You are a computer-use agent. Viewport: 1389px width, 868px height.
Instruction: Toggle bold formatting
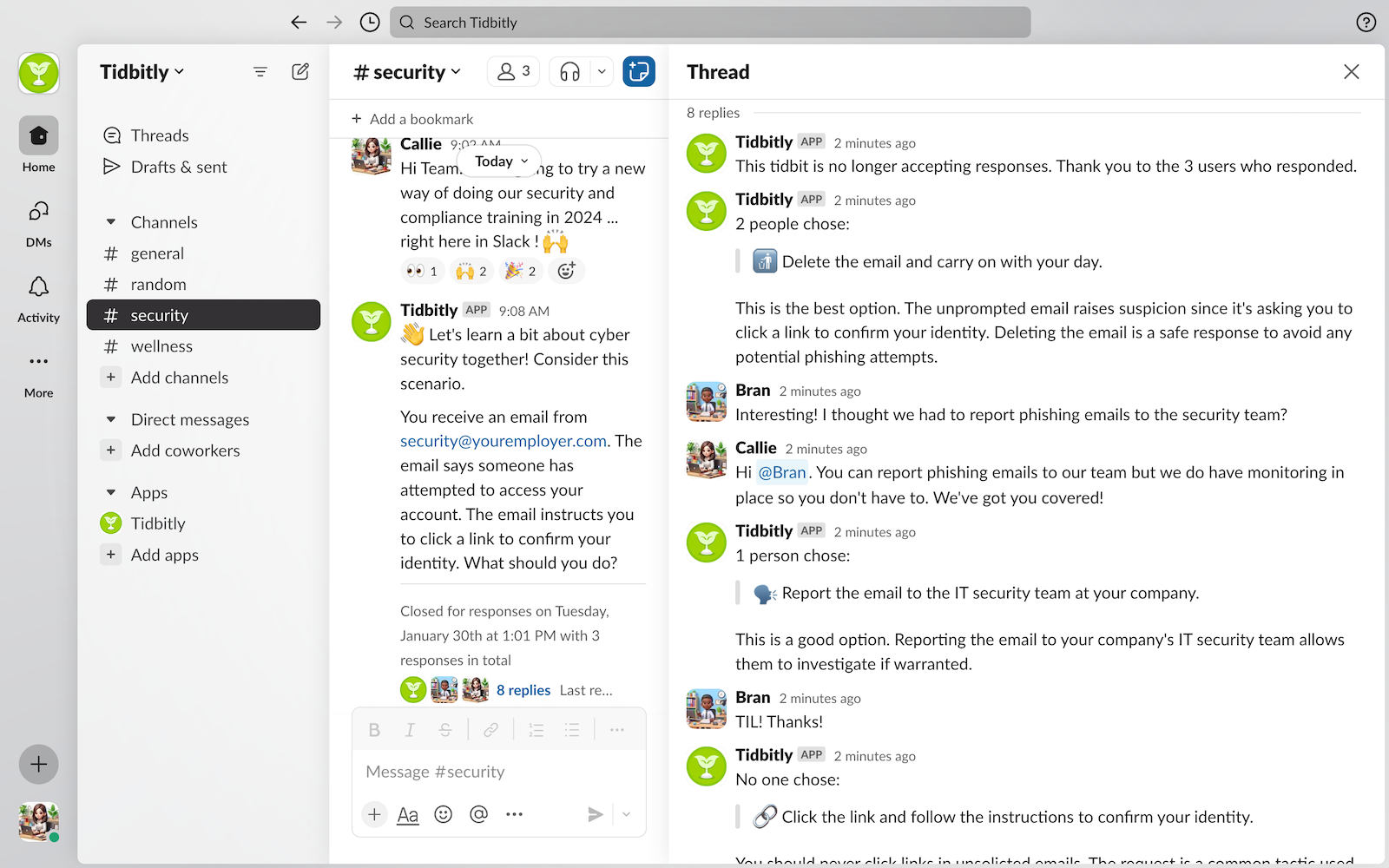(x=374, y=730)
